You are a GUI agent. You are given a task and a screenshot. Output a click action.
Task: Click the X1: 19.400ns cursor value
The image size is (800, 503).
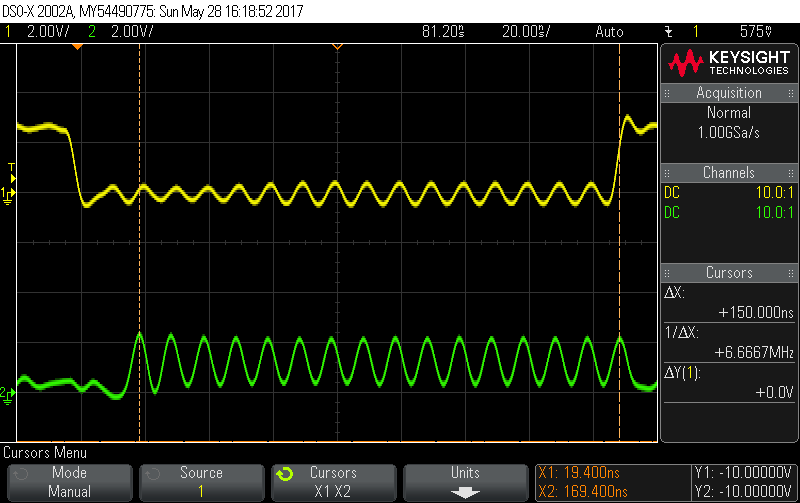tap(579, 473)
